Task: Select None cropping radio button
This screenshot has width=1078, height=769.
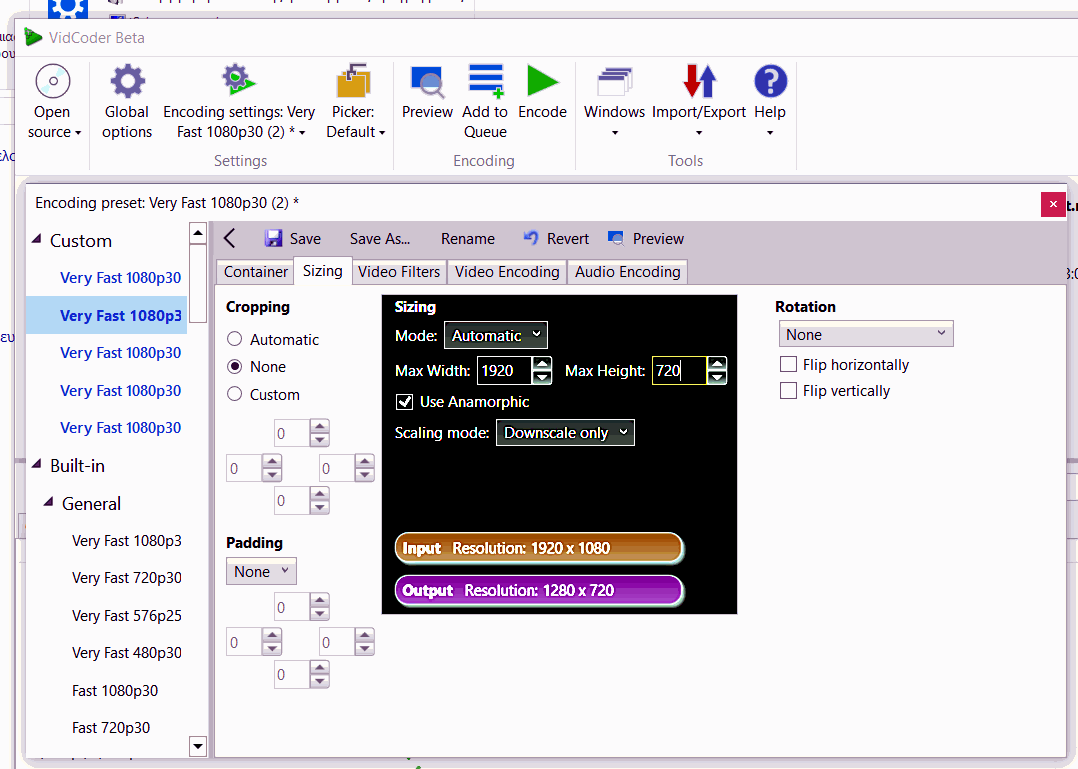Action: pyautogui.click(x=234, y=366)
